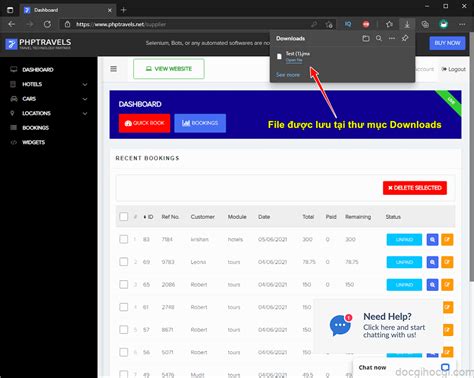Open password key icon in address bar
The height and width of the screenshot is (378, 474).
(x=314, y=24)
